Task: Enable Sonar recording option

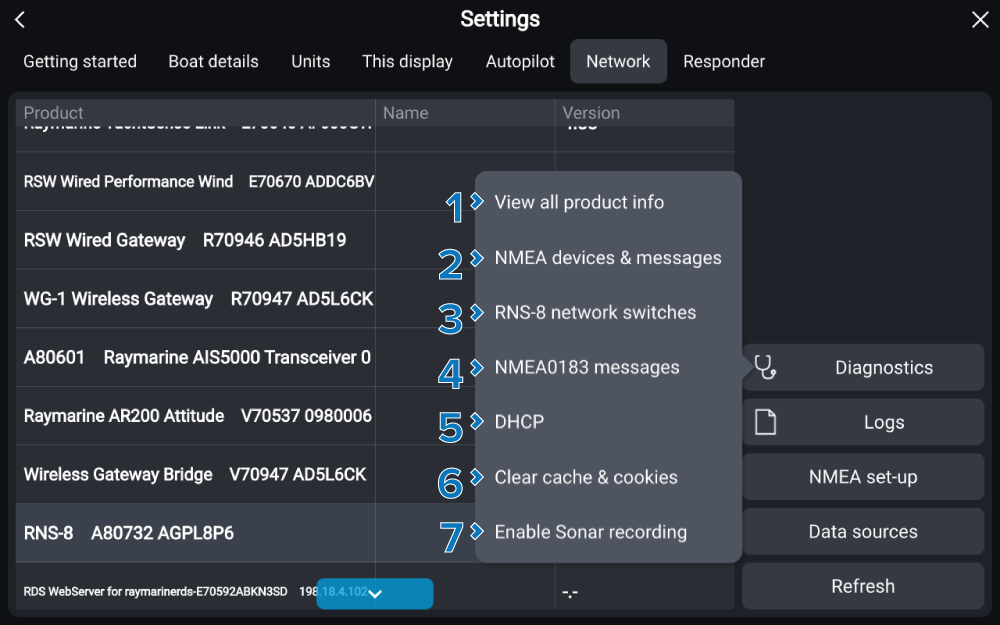Action: 590,533
